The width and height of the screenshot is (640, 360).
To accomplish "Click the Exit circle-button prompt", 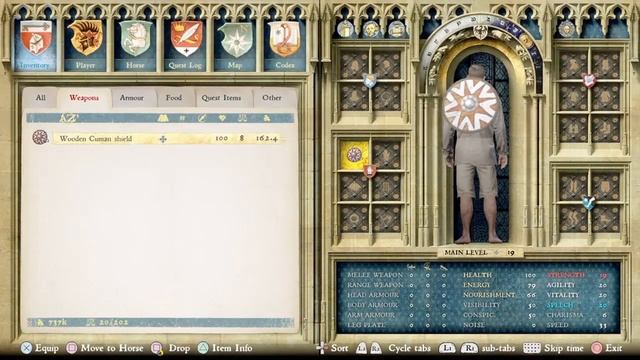I will [x=607, y=348].
